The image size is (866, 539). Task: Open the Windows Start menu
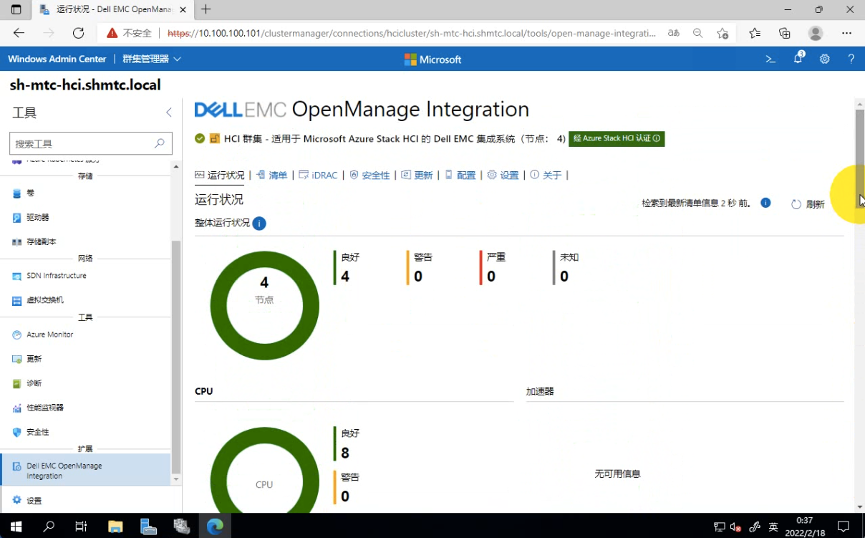16,526
